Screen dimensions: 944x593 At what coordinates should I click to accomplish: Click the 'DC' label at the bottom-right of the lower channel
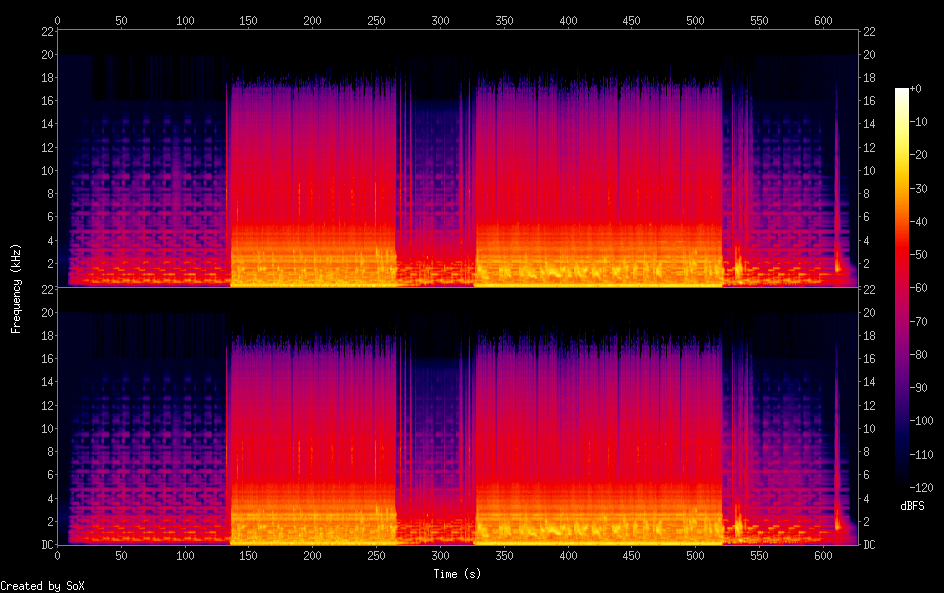[x=869, y=545]
